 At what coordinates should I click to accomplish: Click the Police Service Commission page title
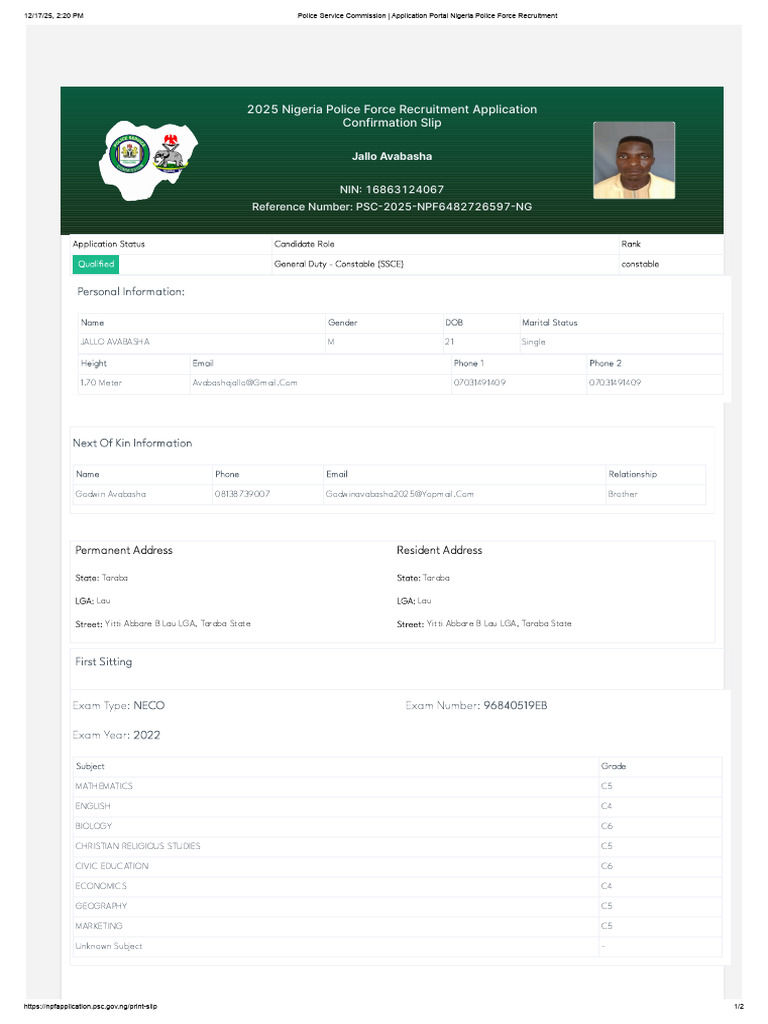tap(427, 15)
